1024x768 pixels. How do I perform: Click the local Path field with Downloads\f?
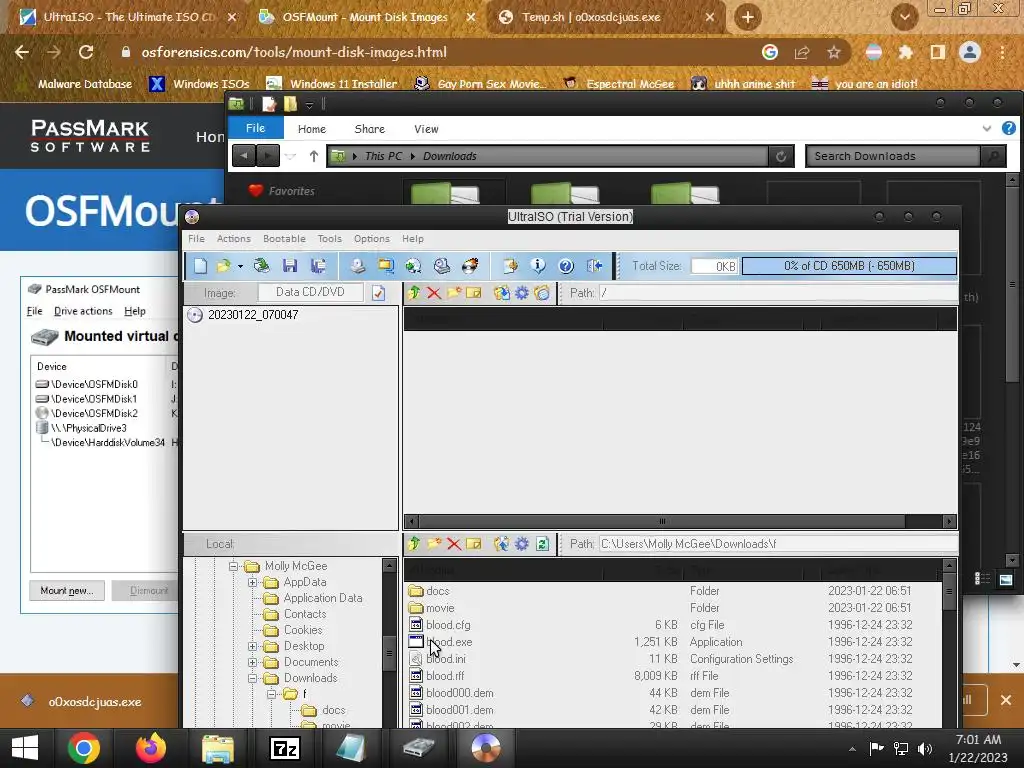[777, 543]
